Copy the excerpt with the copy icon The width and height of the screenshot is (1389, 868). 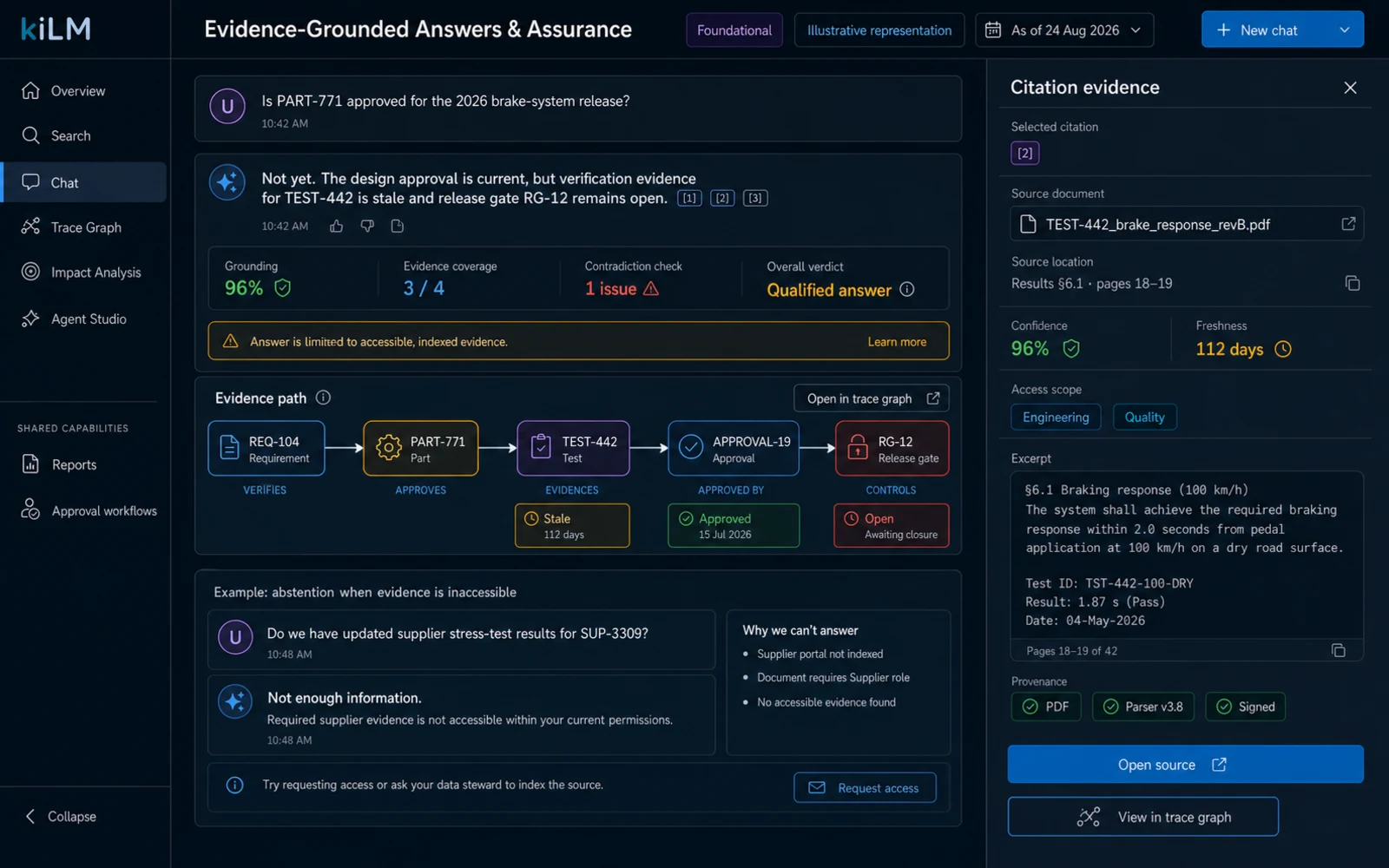[1338, 650]
